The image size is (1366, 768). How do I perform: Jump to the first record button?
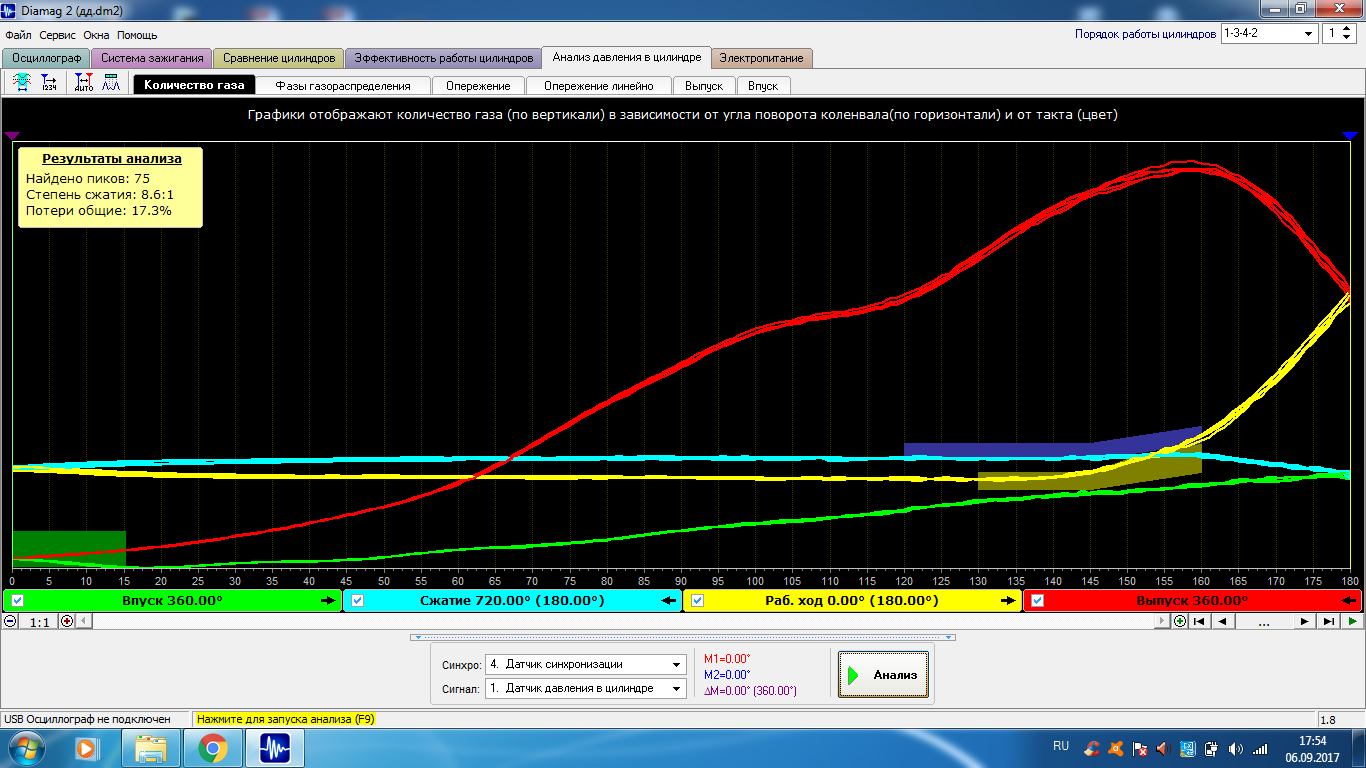[x=1198, y=621]
